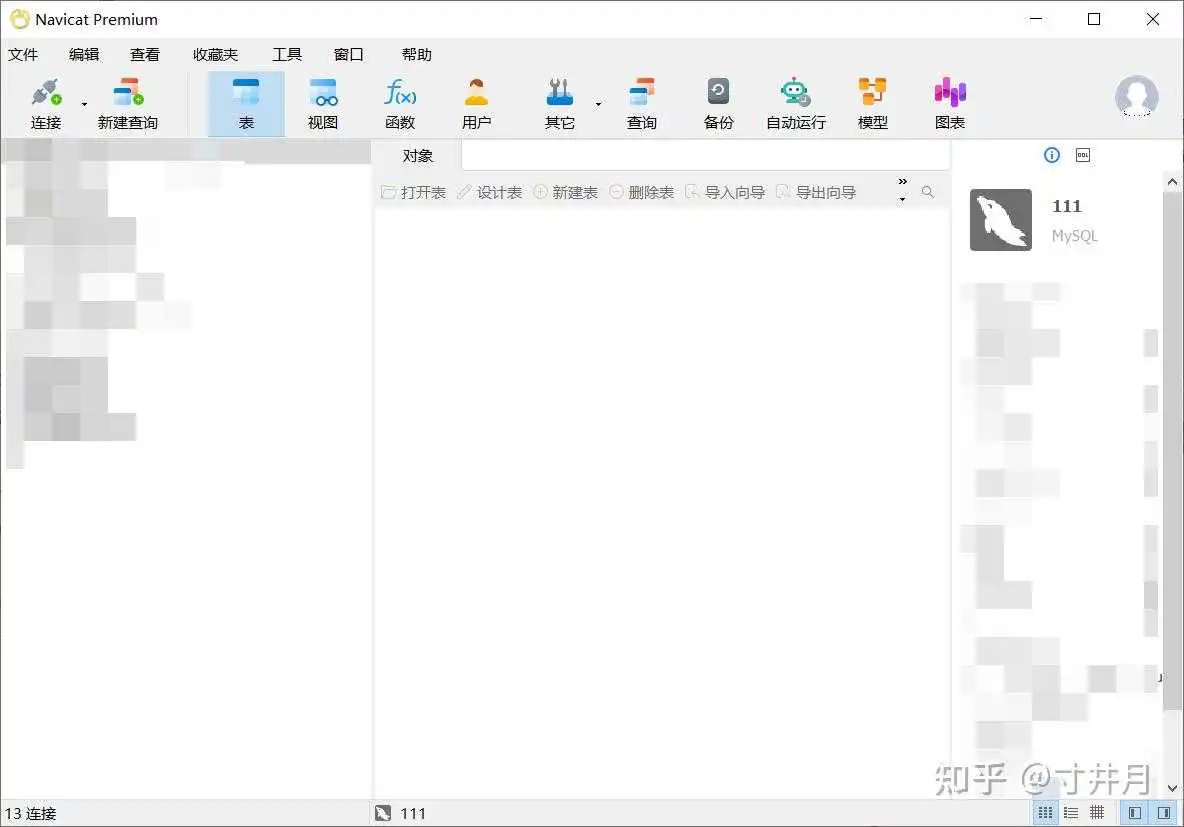Expand the dropdown arrow beside 连接
Image resolution: width=1184 pixels, height=827 pixels.
(84, 104)
